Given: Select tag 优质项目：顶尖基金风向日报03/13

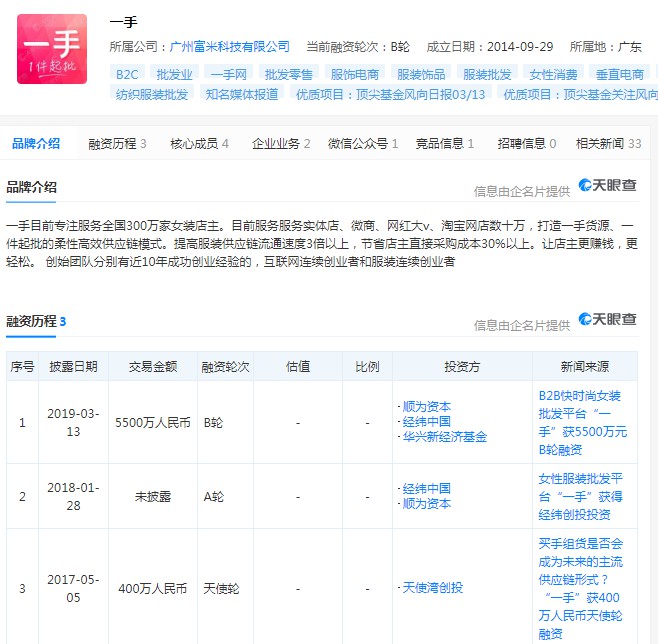Looking at the screenshot, I should click(391, 94).
